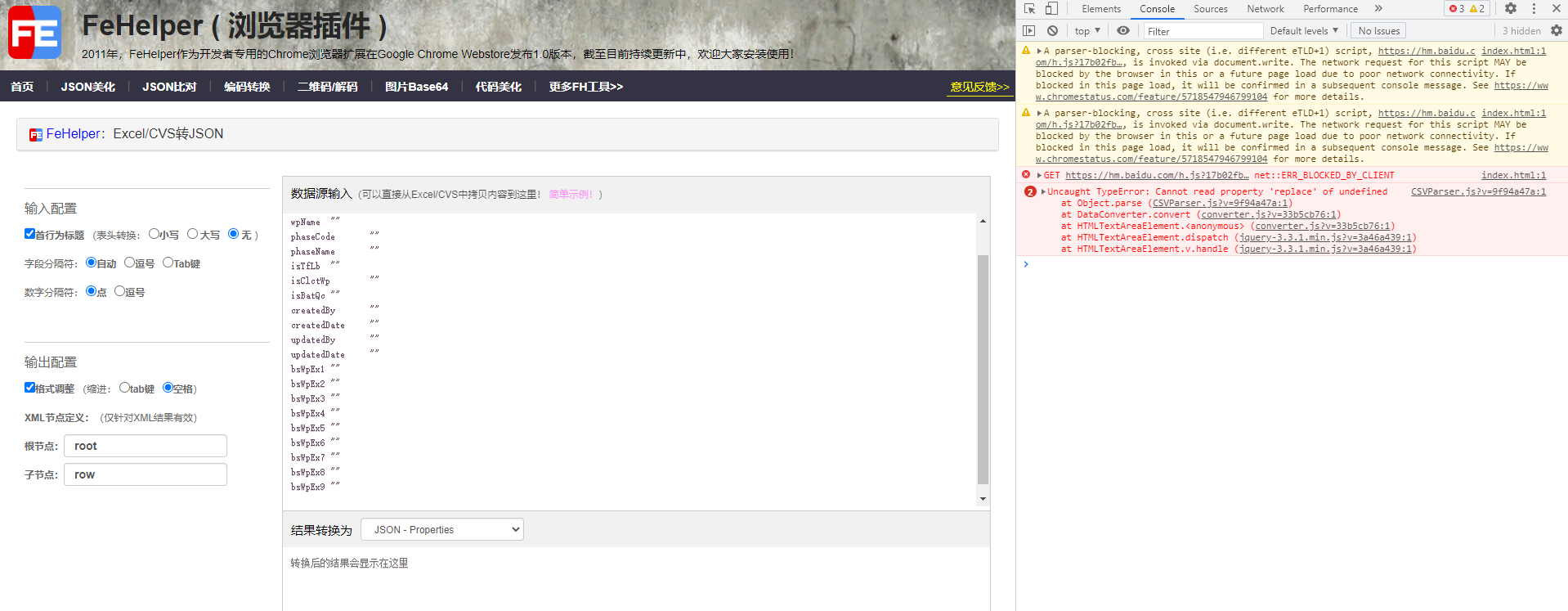Click the data textarea scrollbar thumb

(x=983, y=370)
